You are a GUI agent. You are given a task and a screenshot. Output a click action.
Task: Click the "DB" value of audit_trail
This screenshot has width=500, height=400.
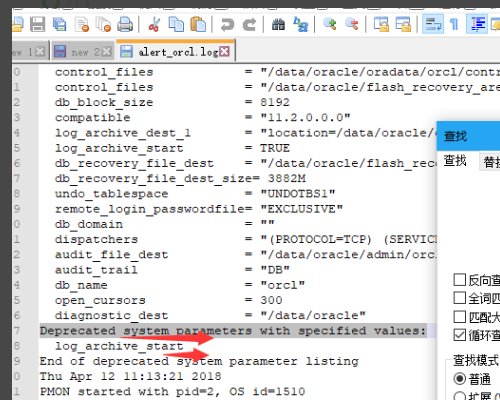[275, 270]
